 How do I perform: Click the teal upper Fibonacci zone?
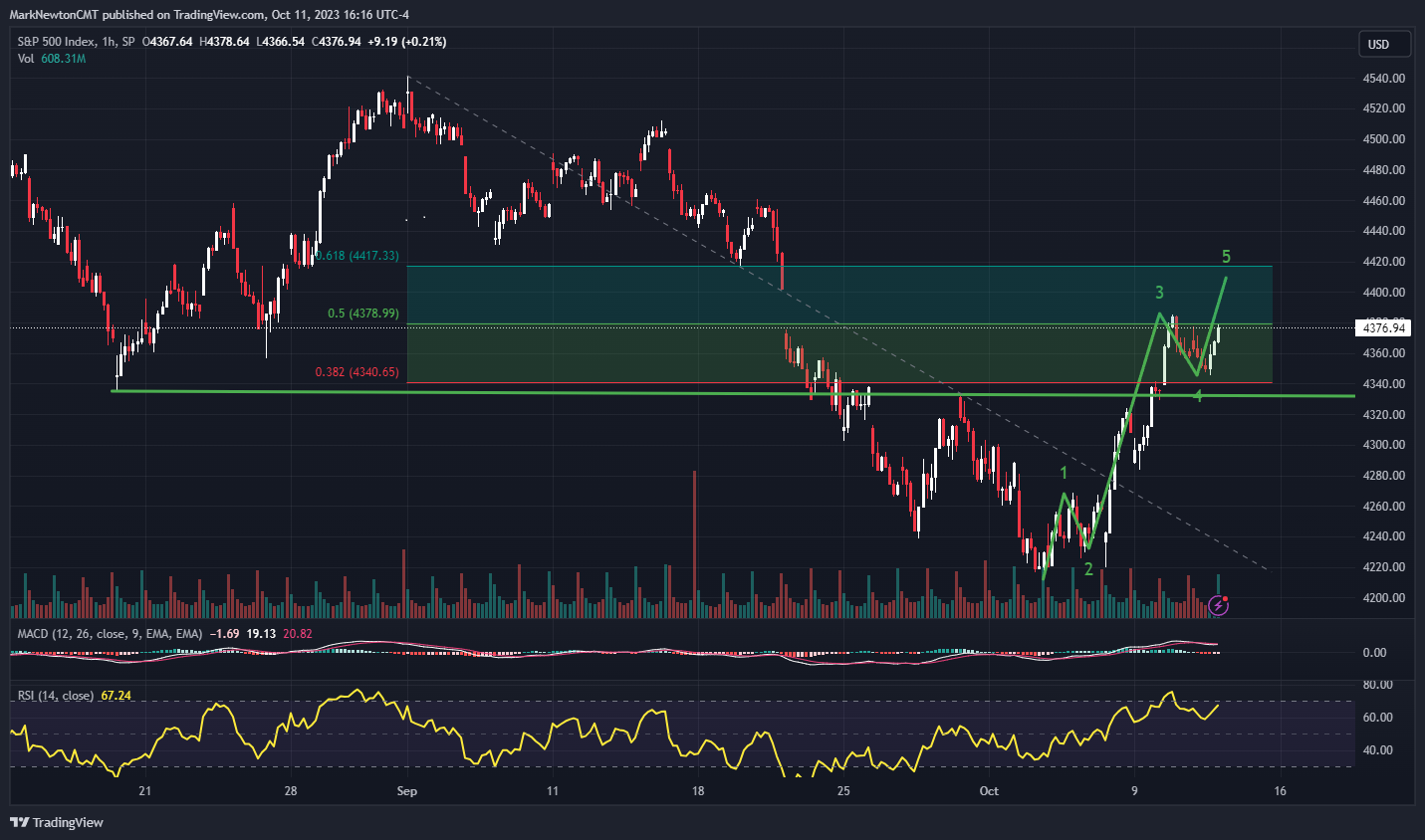coord(839,295)
